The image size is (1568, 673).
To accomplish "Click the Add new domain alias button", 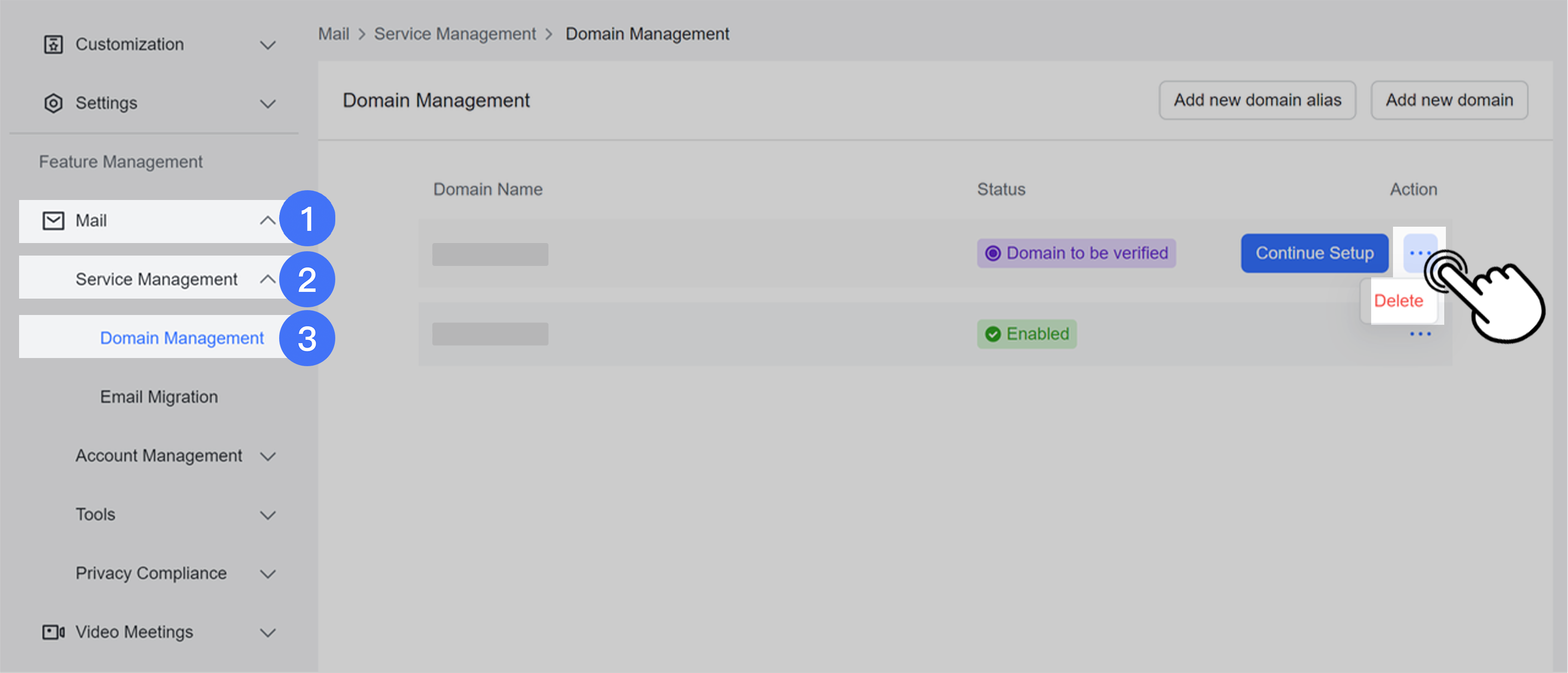I will click(1258, 100).
